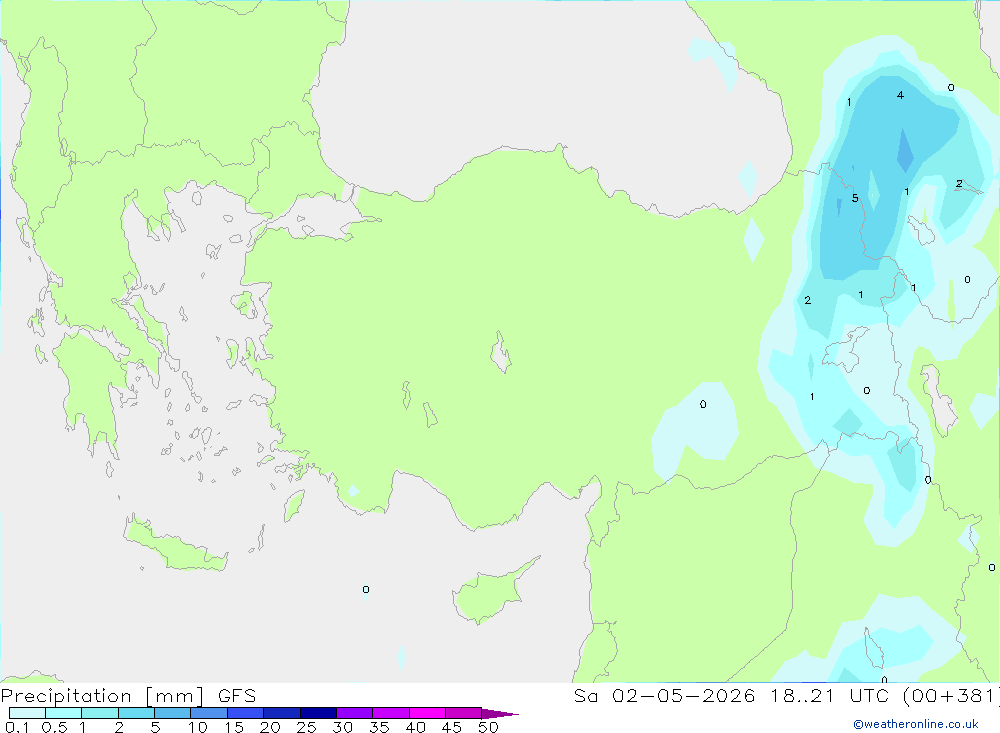Choose the 15–20 mm legend swatch
This screenshot has width=1000, height=733.
(x=245, y=713)
